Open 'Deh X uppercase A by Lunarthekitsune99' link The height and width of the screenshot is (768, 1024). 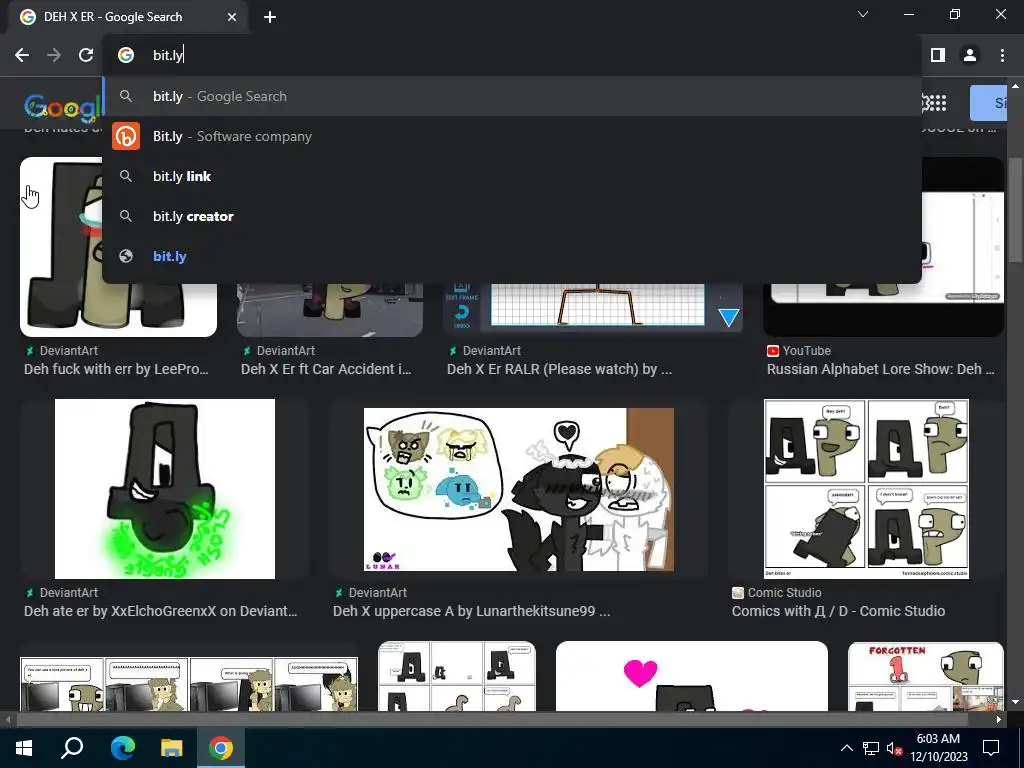coord(472,611)
